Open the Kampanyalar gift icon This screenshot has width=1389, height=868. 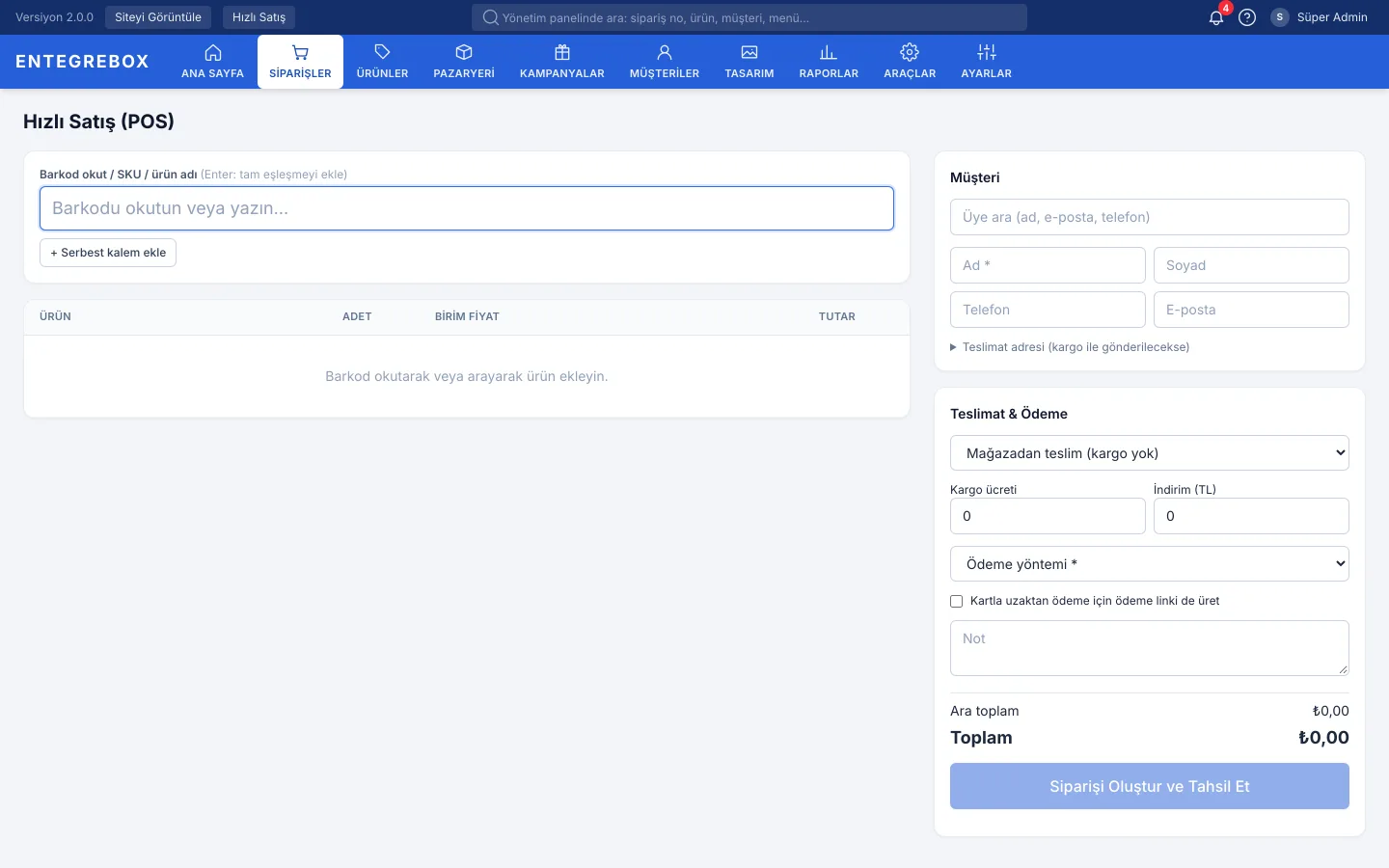coord(562,53)
